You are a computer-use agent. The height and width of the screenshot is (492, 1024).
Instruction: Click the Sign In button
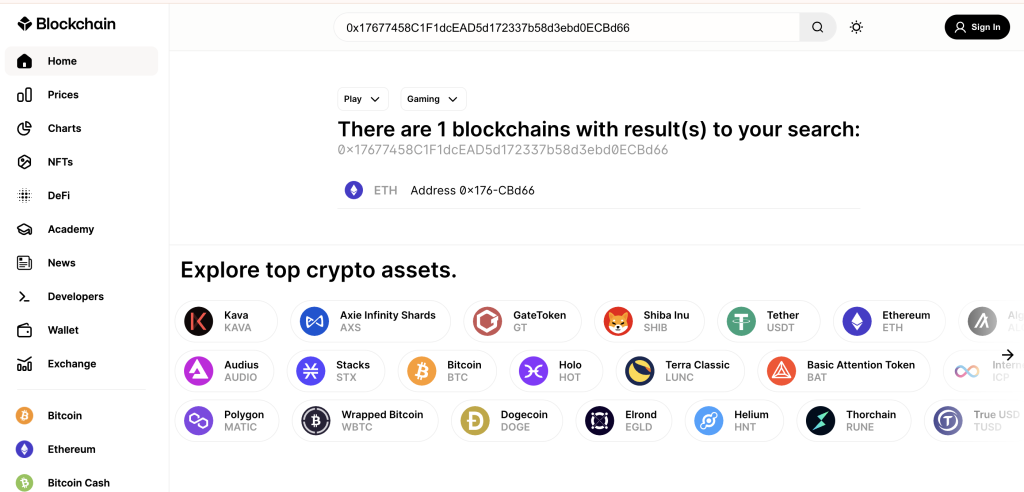click(977, 28)
